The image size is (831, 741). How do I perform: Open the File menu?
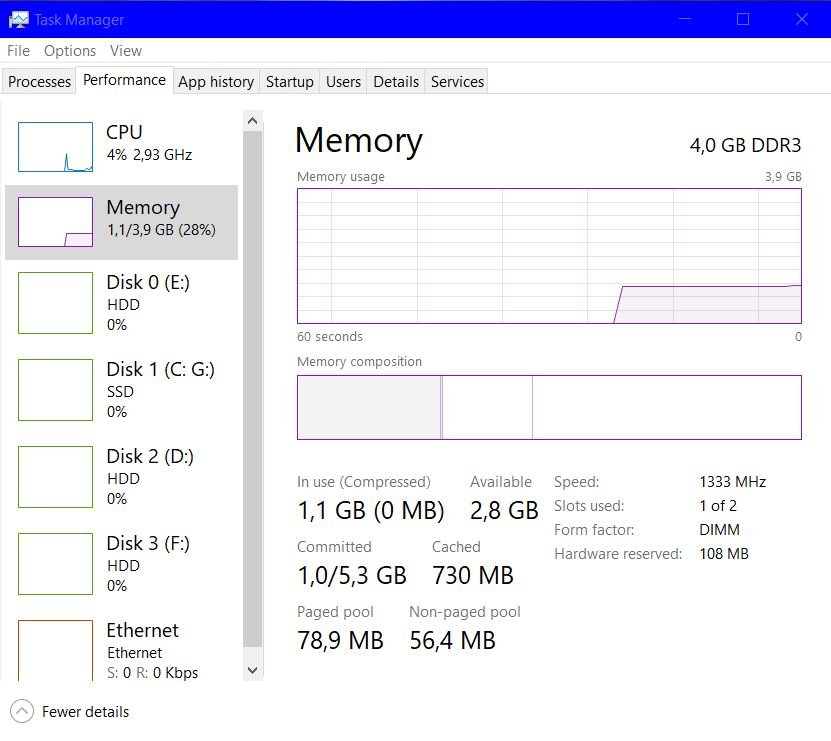click(x=18, y=51)
